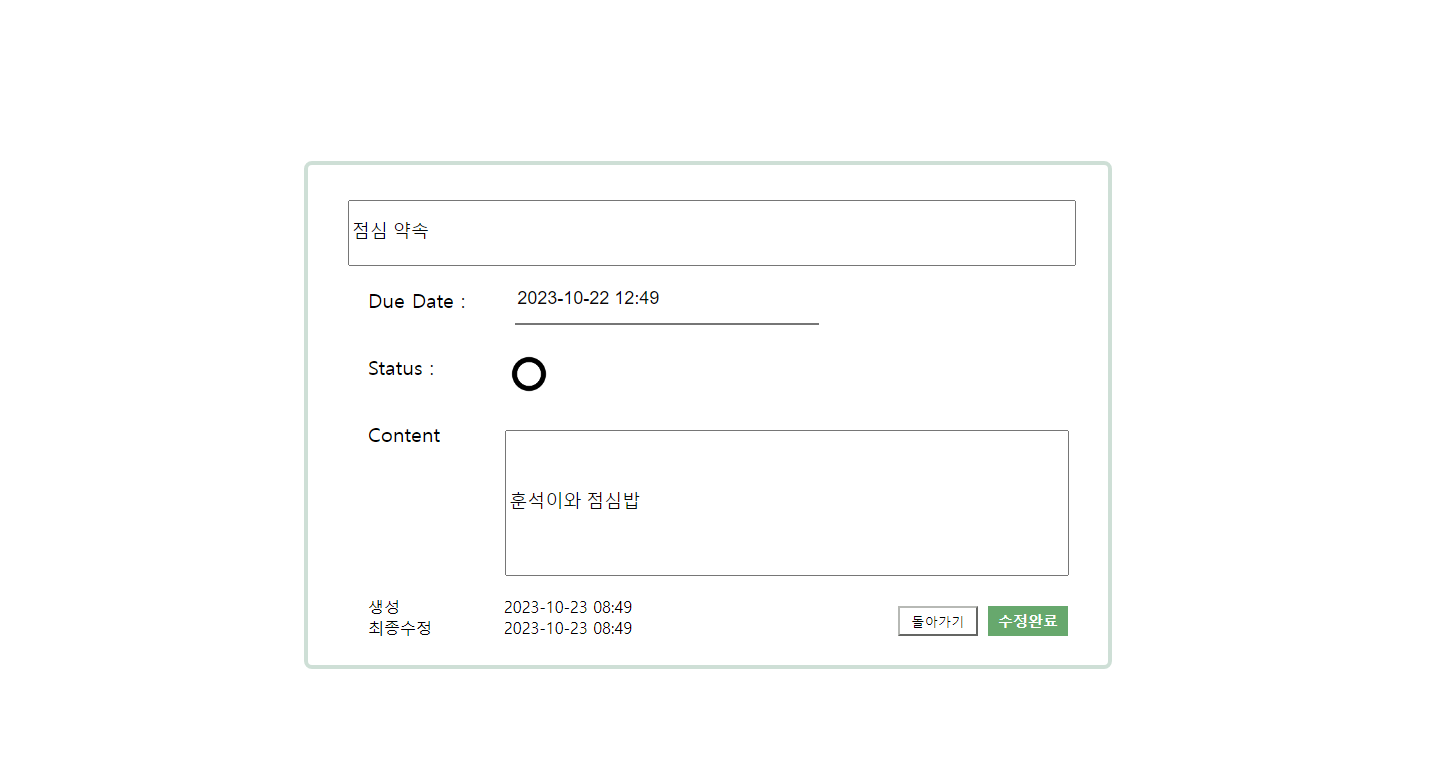The width and height of the screenshot is (1436, 768).
Task: Click the date part 2023-10-22
Action: [563, 298]
